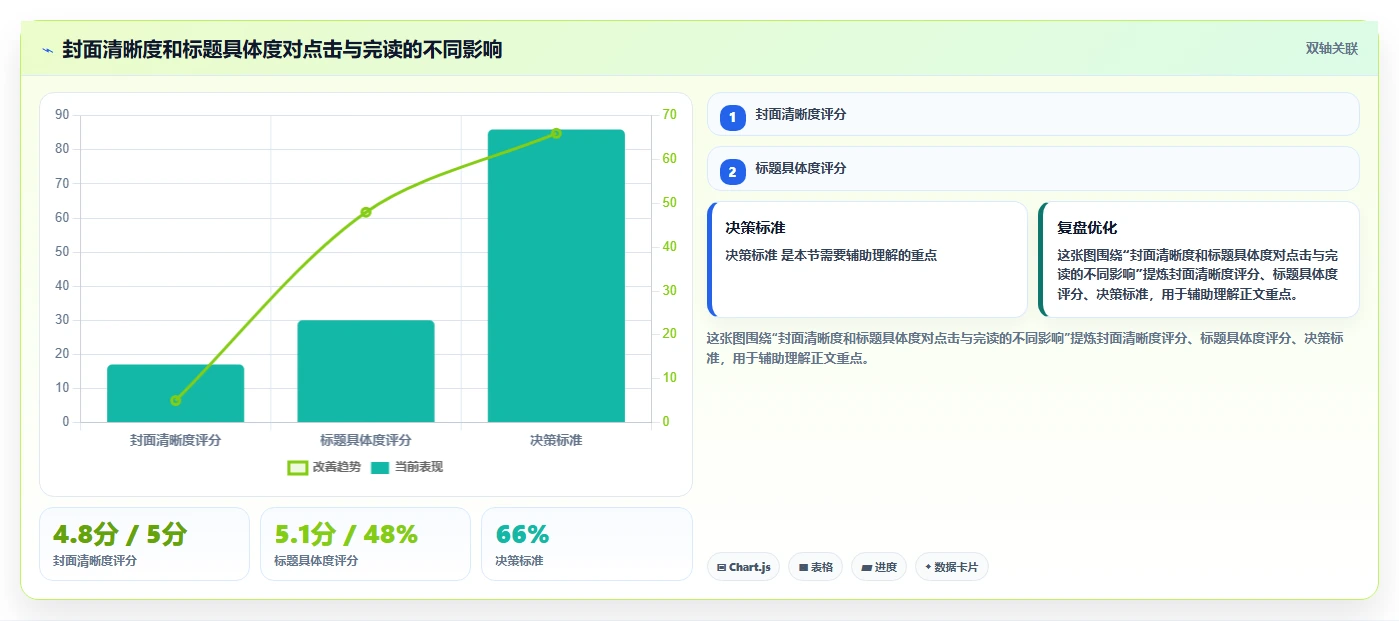Click the lightning icon beside the title

click(47, 49)
